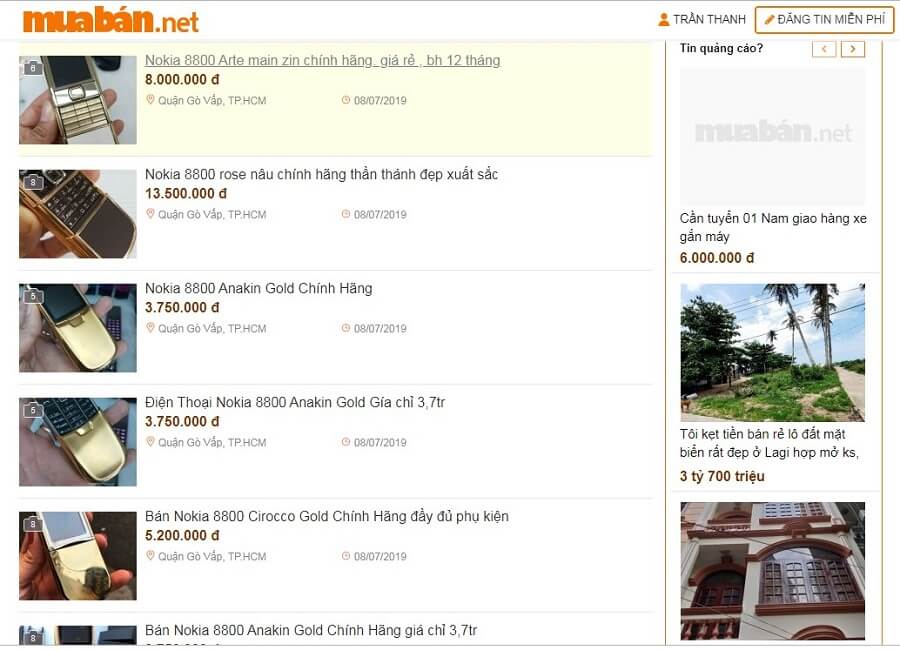Image resolution: width=900 pixels, height=650 pixels.
Task: Open listing Bán Nokia 8800 Cirocco Gold
Action: pos(327,516)
